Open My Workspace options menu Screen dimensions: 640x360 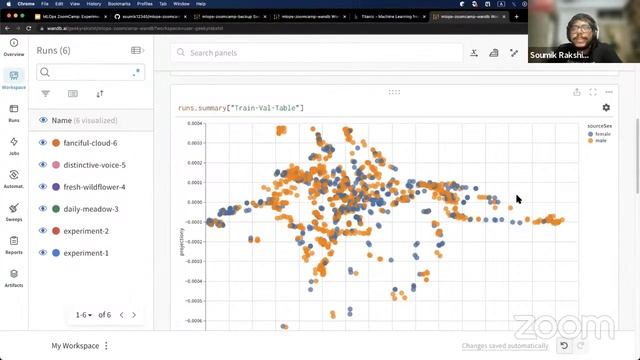coord(107,346)
